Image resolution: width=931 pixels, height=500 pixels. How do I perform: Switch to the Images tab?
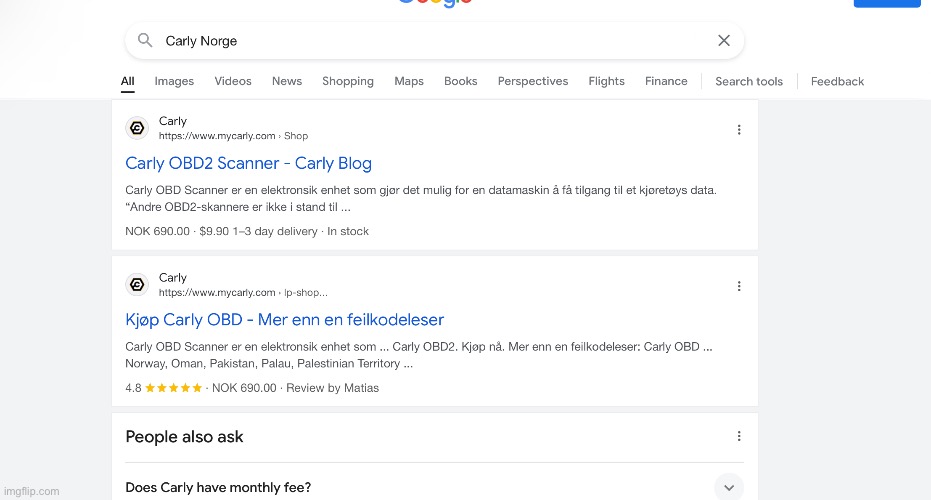[x=174, y=81]
